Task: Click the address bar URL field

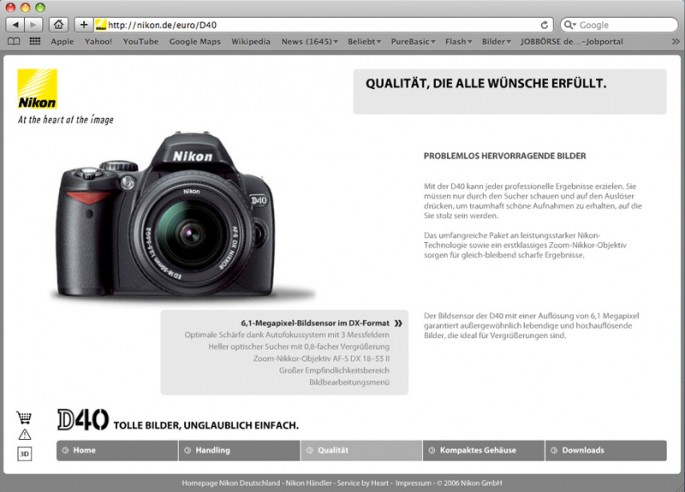Action: (323, 25)
